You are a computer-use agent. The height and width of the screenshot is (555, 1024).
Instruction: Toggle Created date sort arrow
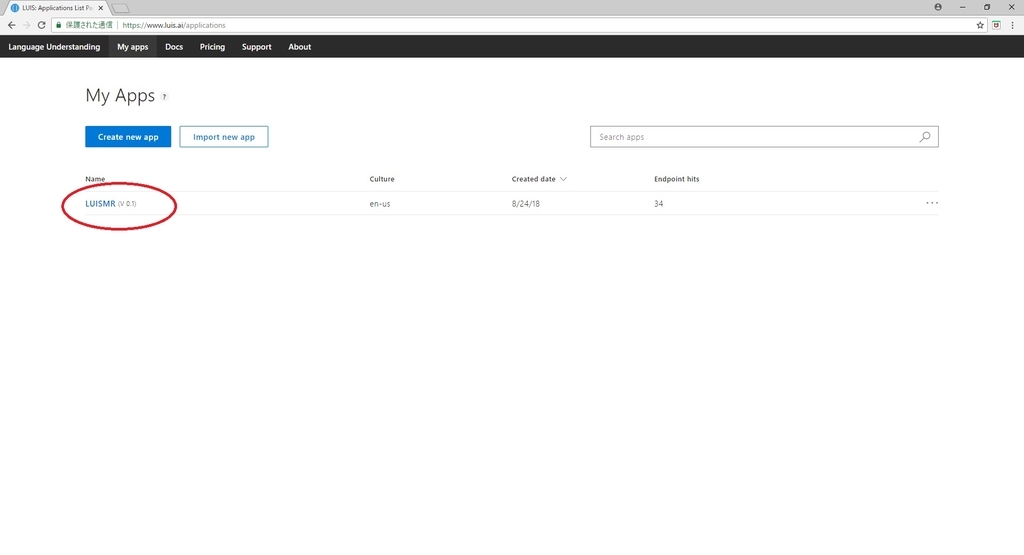563,179
